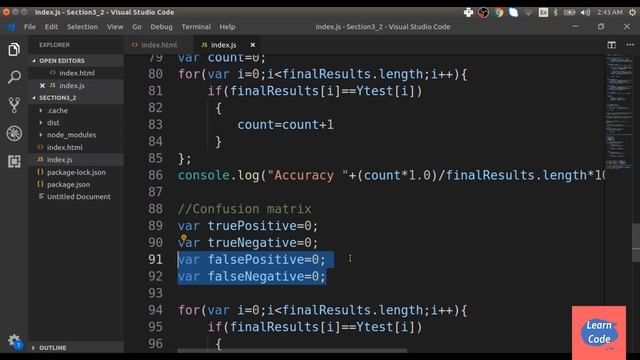
Task: Click the '//Confusion matrix' comment text
Action: tap(244, 209)
